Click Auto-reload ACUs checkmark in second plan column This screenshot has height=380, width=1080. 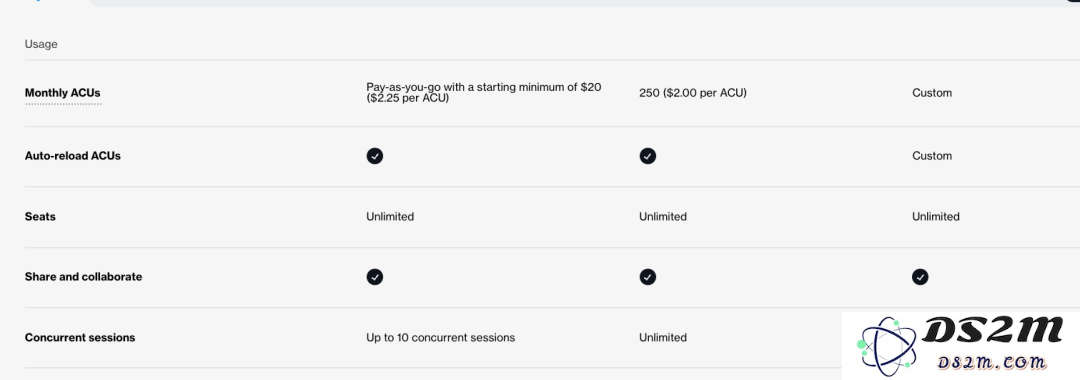(647, 156)
